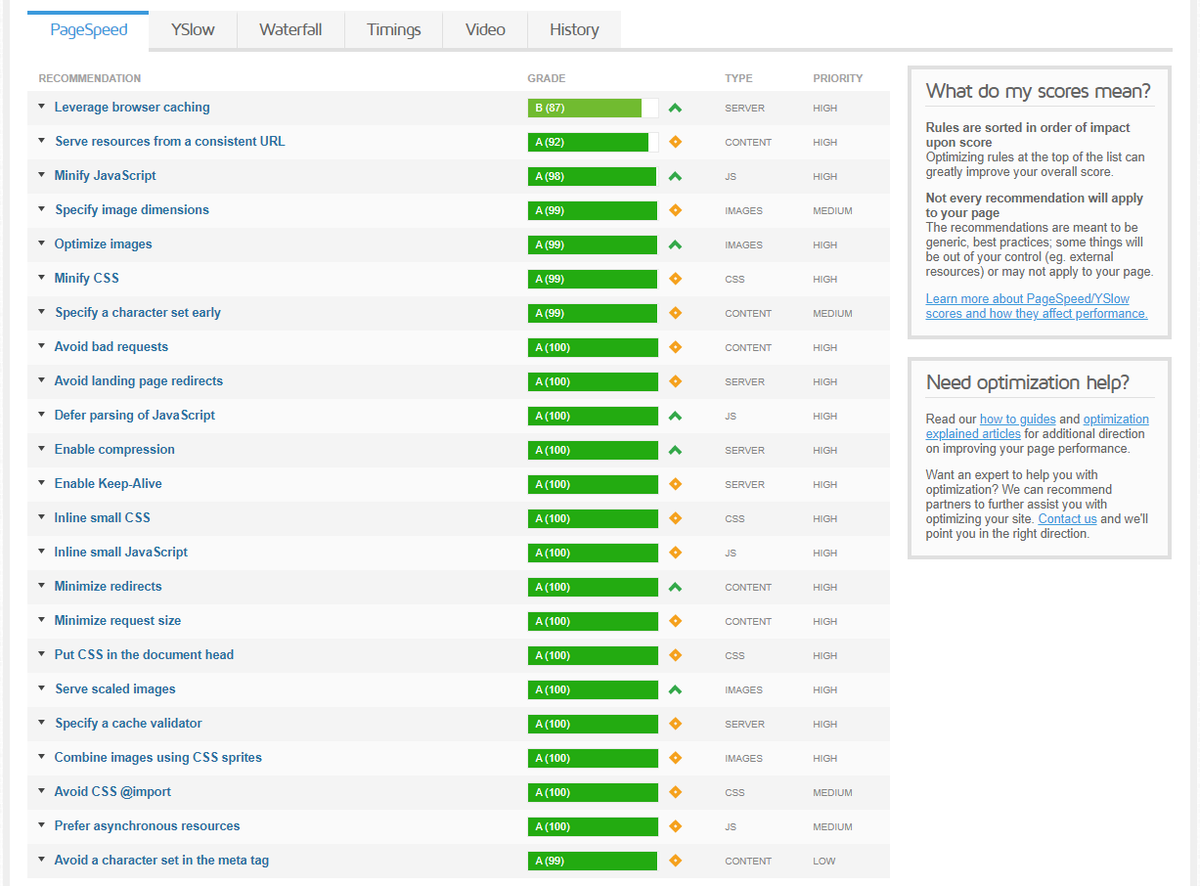
Task: Expand the Minimize redirects recommendation
Action: [40, 586]
